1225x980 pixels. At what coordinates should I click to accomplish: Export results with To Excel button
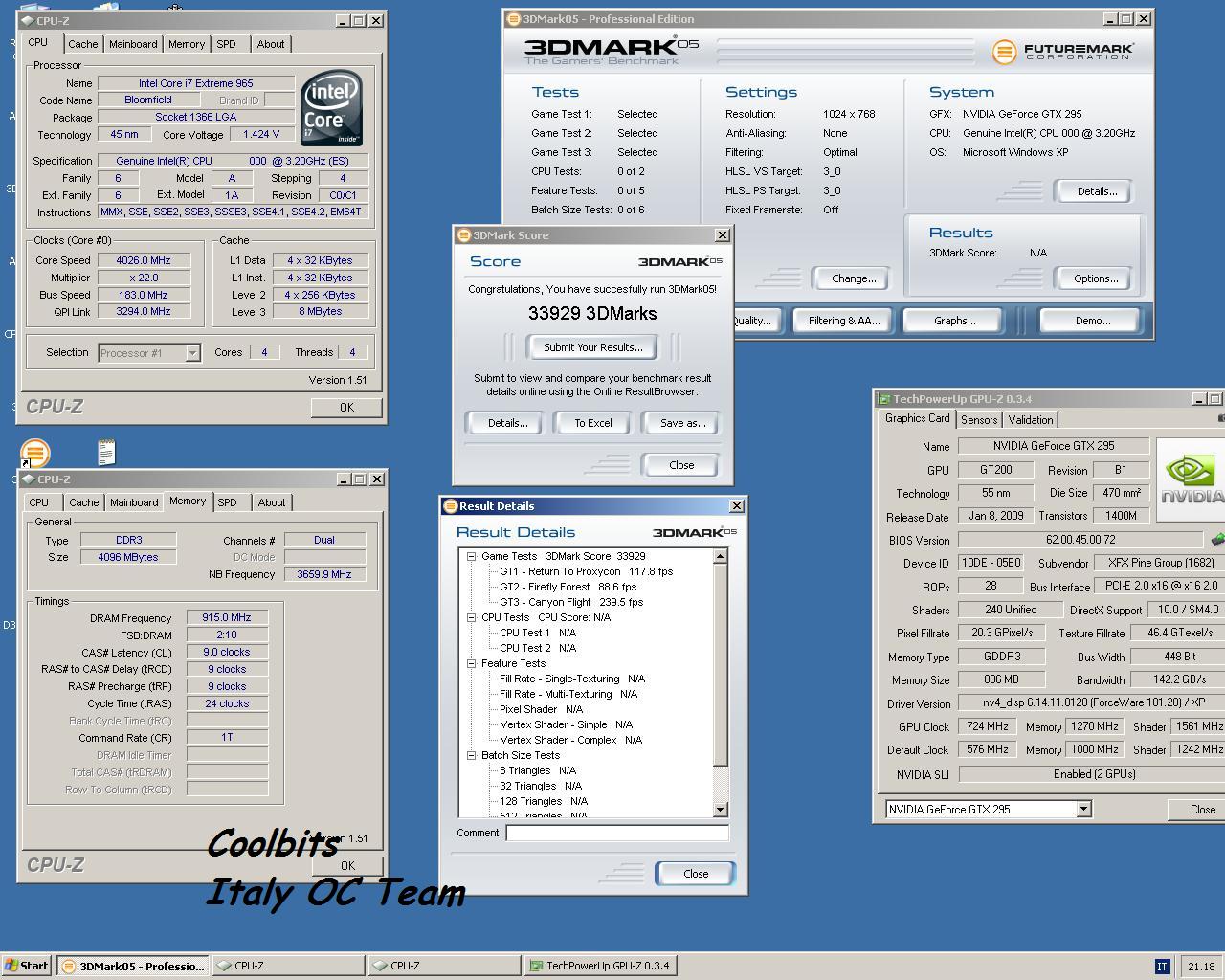click(x=593, y=423)
